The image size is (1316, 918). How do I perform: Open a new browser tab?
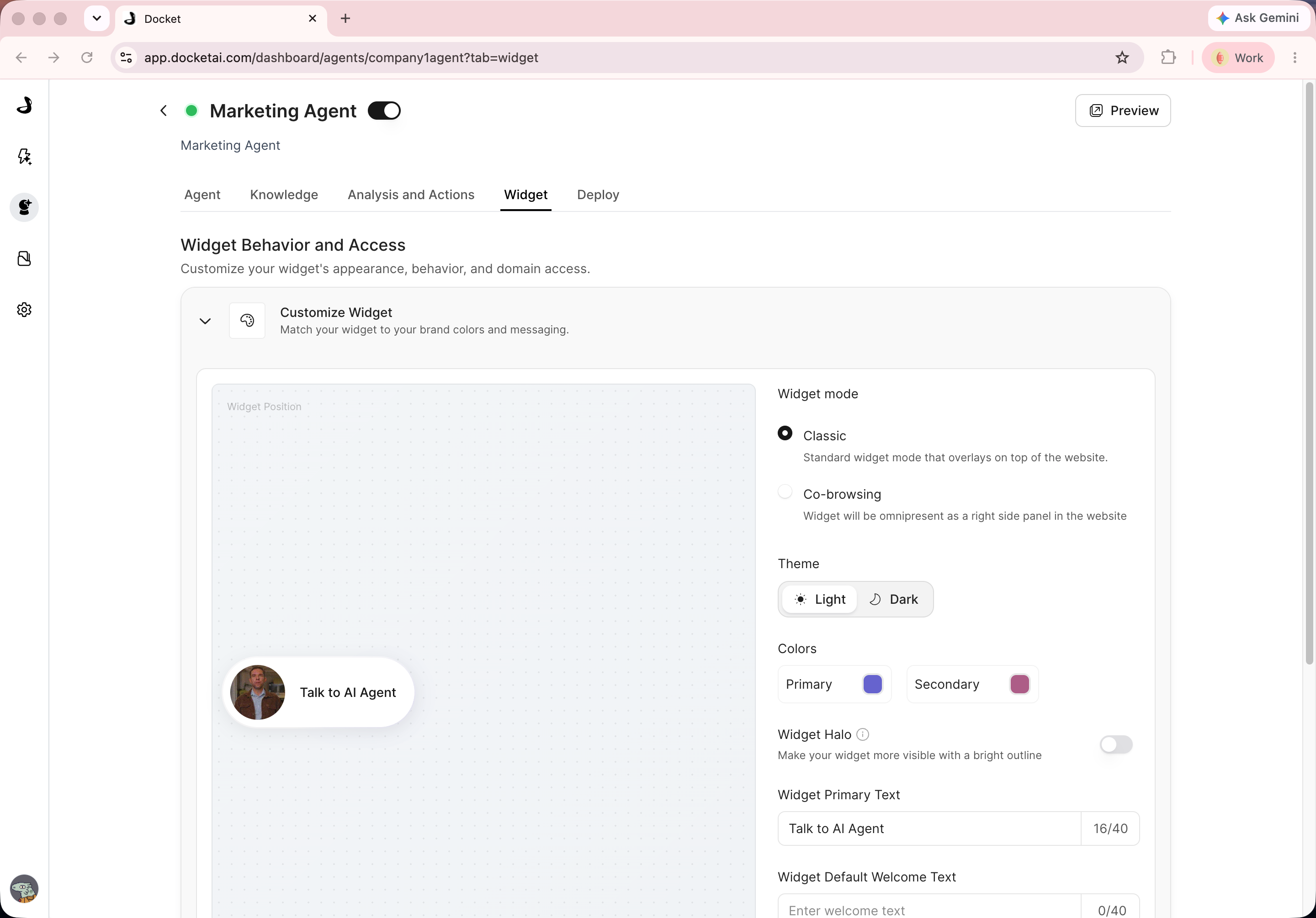pyautogui.click(x=345, y=18)
